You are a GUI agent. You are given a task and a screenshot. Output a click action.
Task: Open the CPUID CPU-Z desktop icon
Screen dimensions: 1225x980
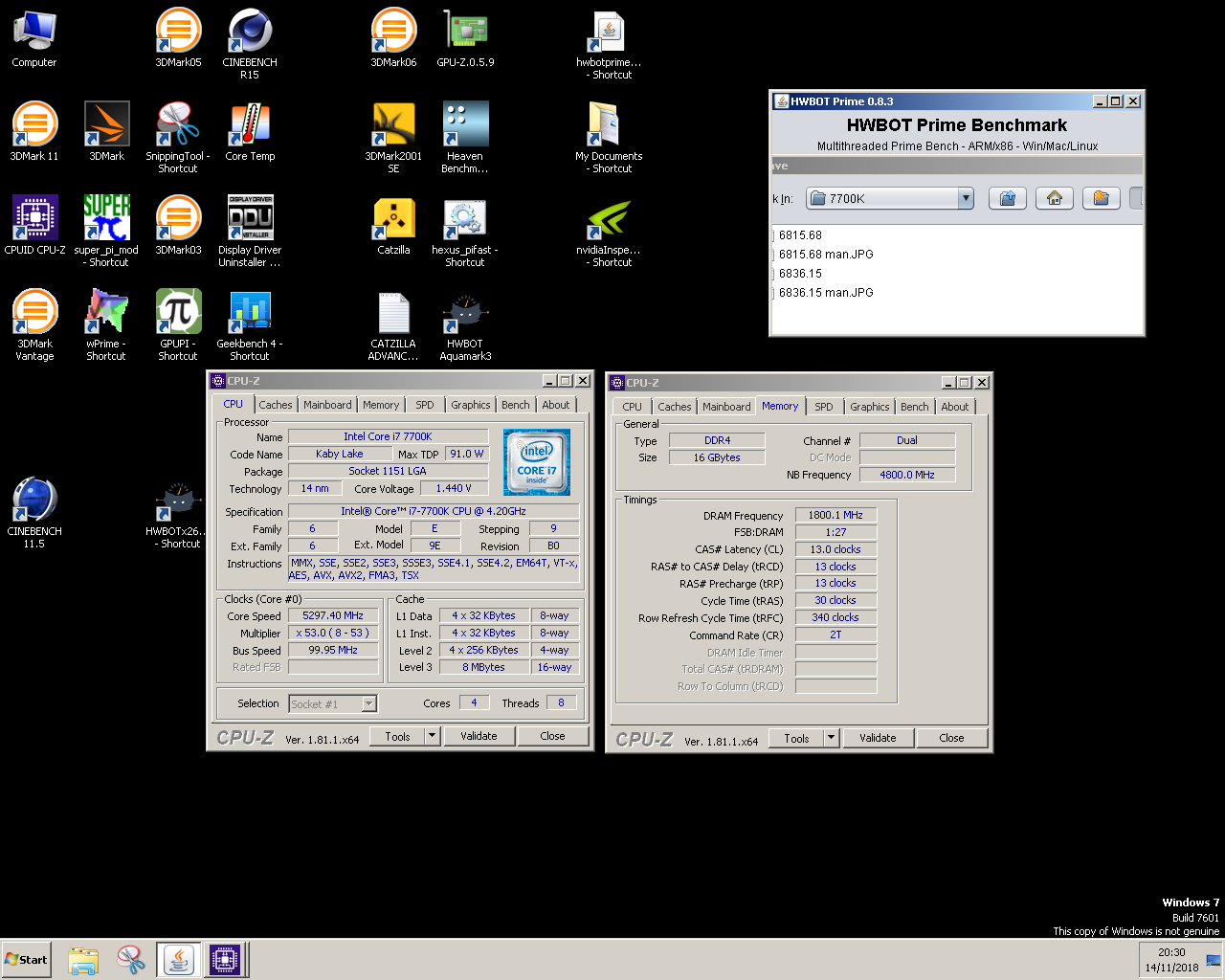tap(34, 226)
